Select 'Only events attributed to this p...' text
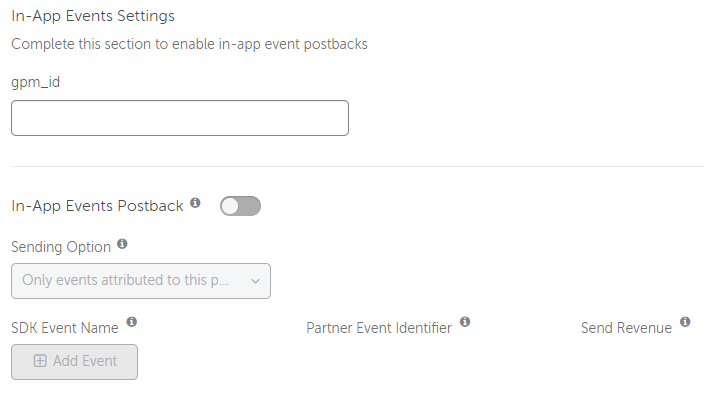The image size is (704, 396). (125, 280)
